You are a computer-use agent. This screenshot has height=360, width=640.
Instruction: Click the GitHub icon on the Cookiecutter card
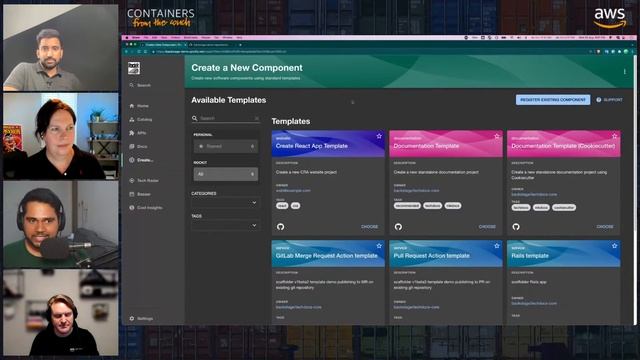pyautogui.click(x=516, y=227)
